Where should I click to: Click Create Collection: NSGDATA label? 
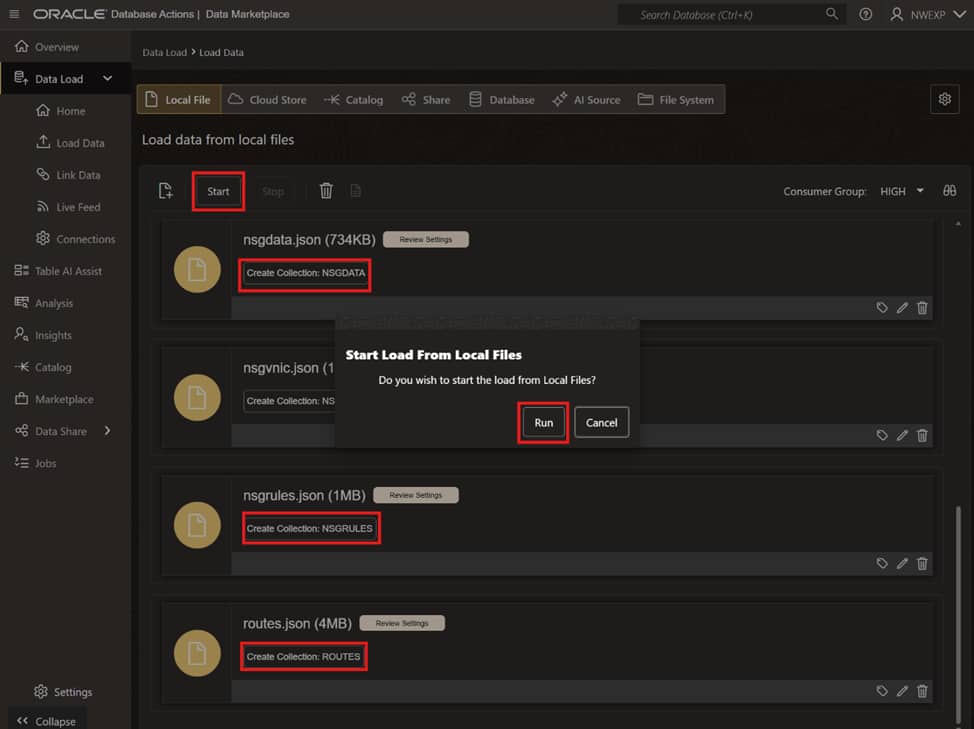pos(306,273)
